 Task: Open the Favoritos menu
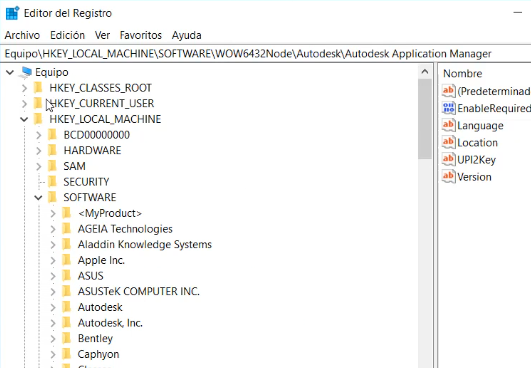(141, 35)
